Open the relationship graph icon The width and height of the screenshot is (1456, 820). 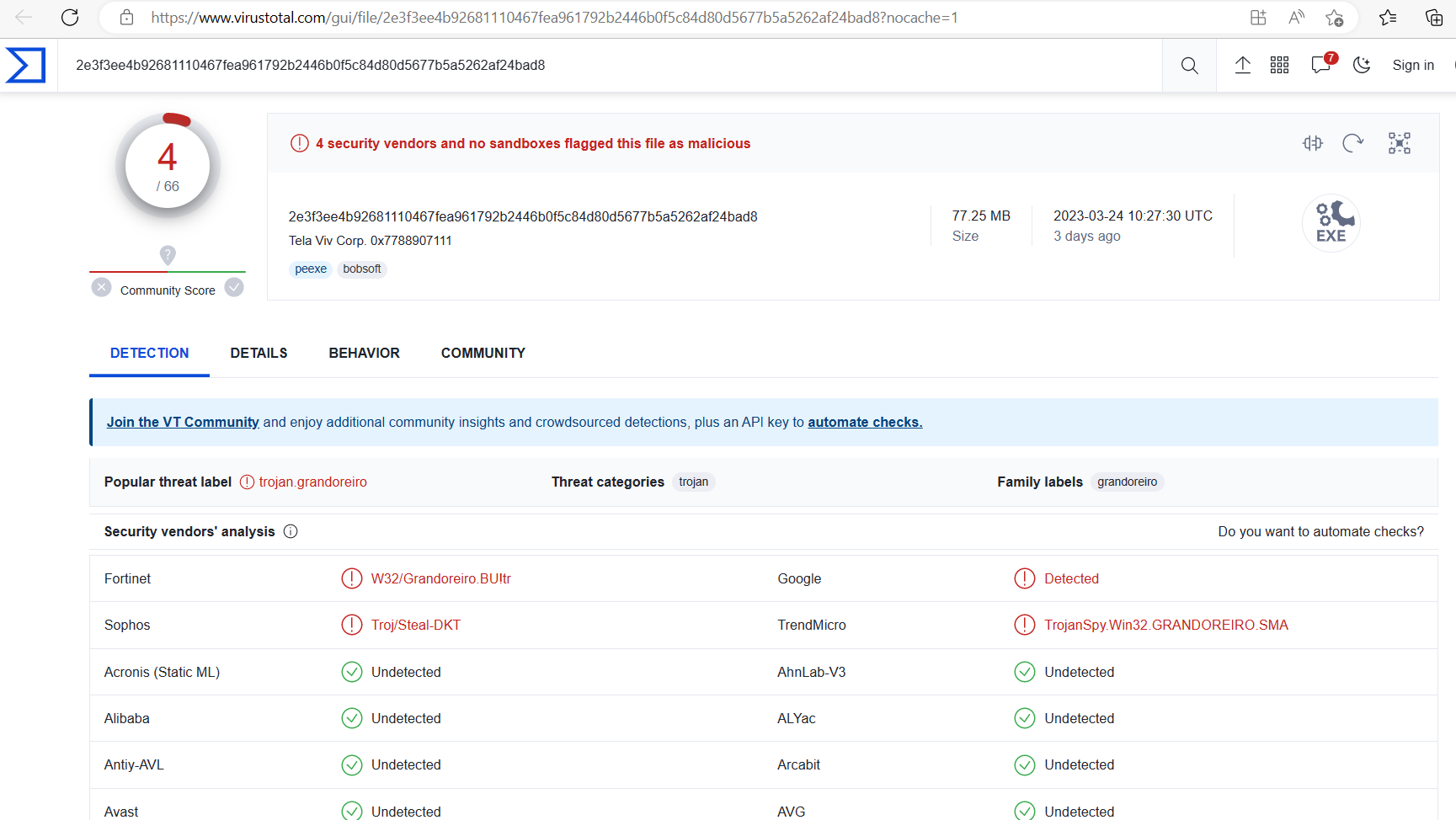(1399, 143)
